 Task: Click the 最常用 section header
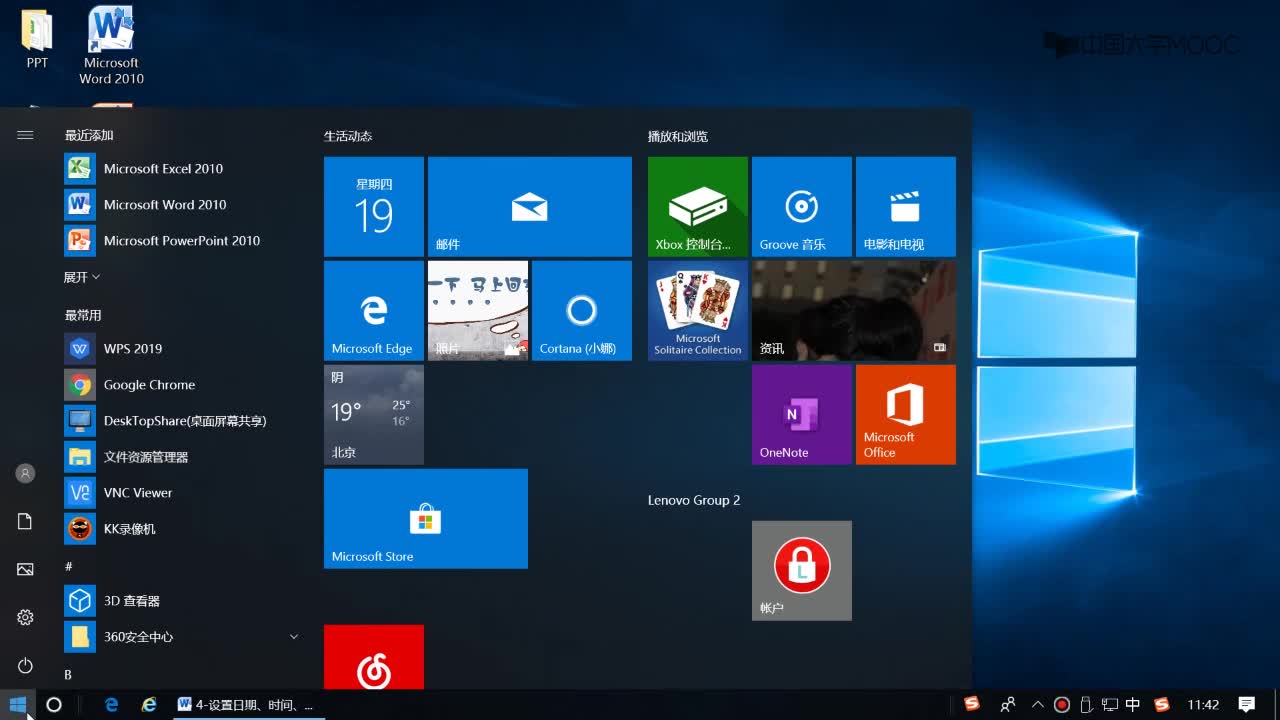[83, 315]
